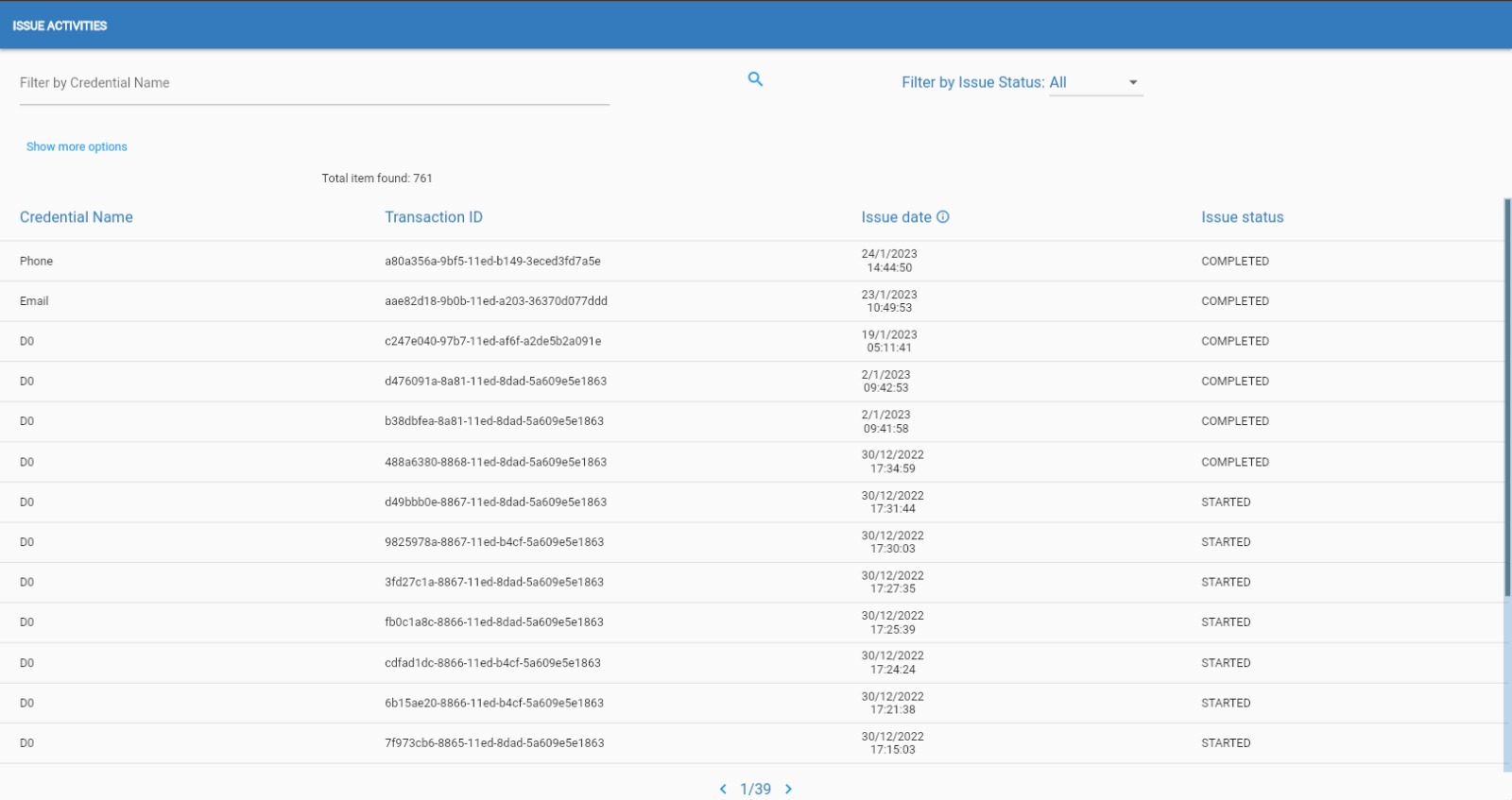Click issue date 30/12/2022 17:27:35
Image resolution: width=1512 pixels, height=800 pixels.
pyautogui.click(x=892, y=582)
